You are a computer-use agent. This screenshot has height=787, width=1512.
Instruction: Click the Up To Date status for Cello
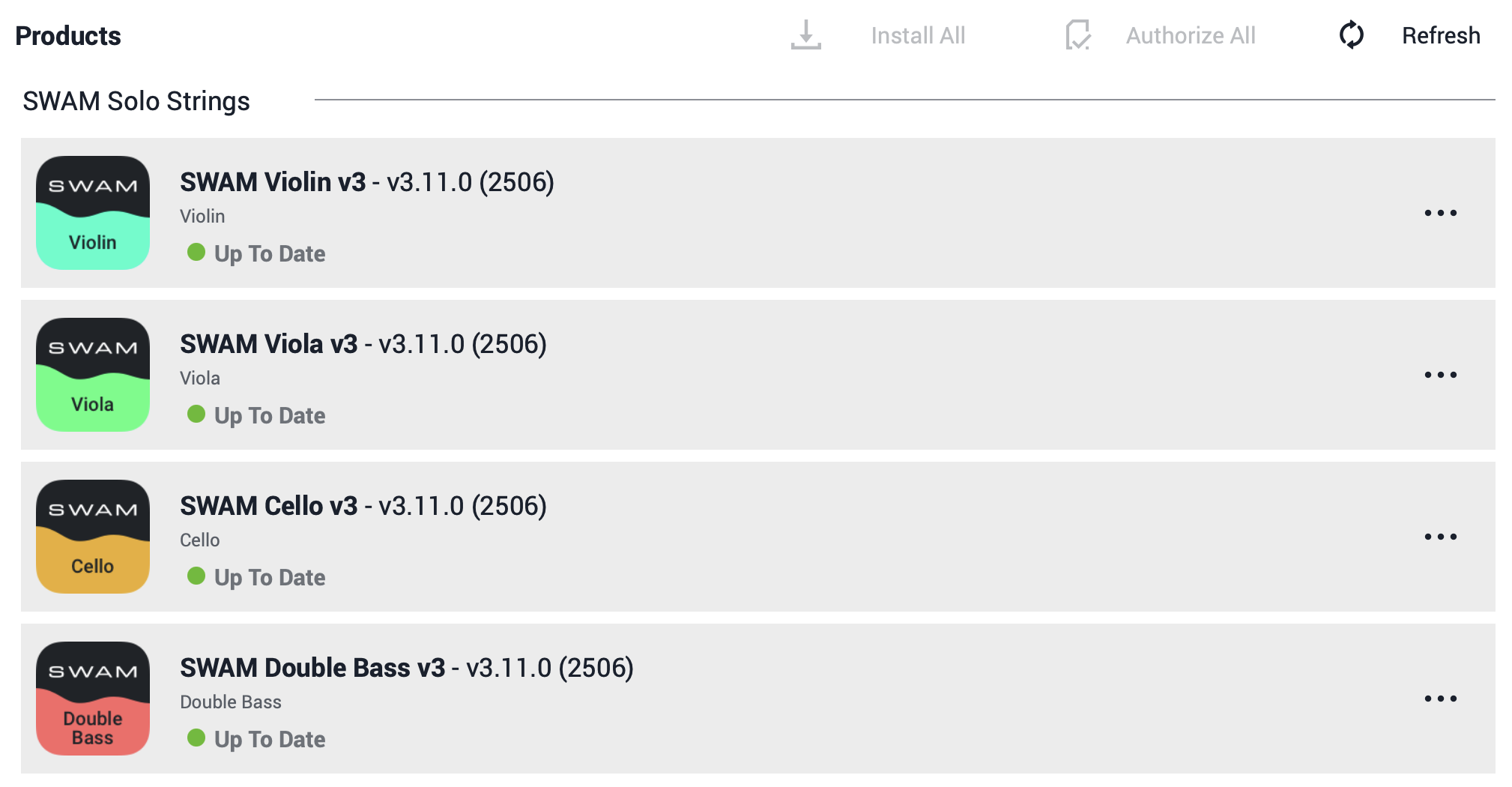pos(270,577)
